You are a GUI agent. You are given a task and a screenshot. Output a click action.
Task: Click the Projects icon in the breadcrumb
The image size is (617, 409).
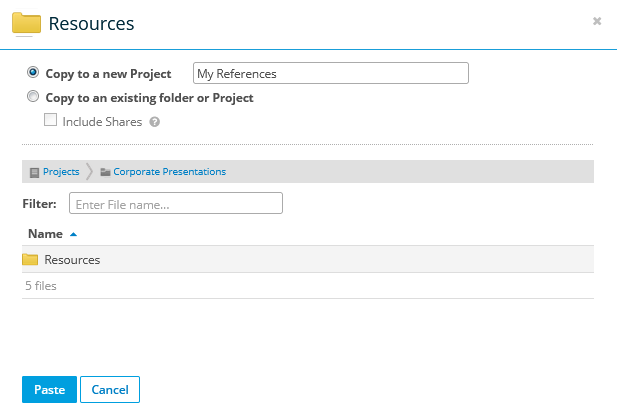(34, 172)
